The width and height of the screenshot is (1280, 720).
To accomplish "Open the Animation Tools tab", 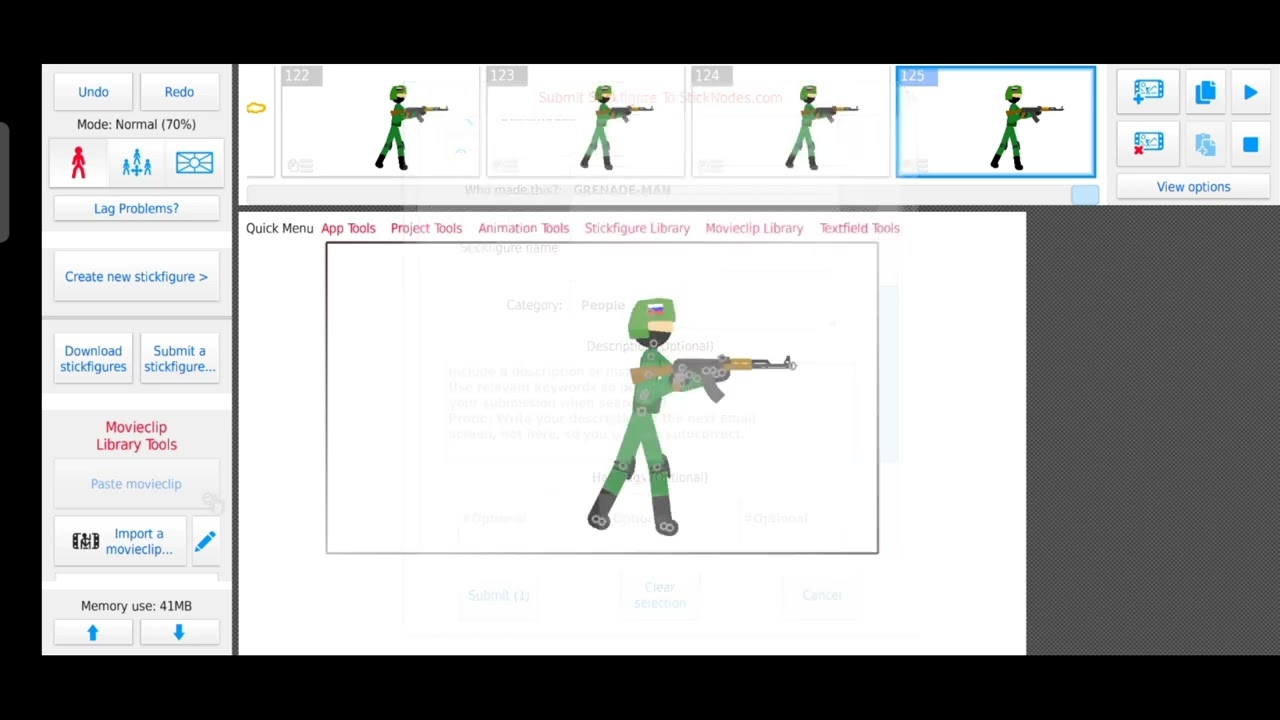I will click(x=523, y=228).
